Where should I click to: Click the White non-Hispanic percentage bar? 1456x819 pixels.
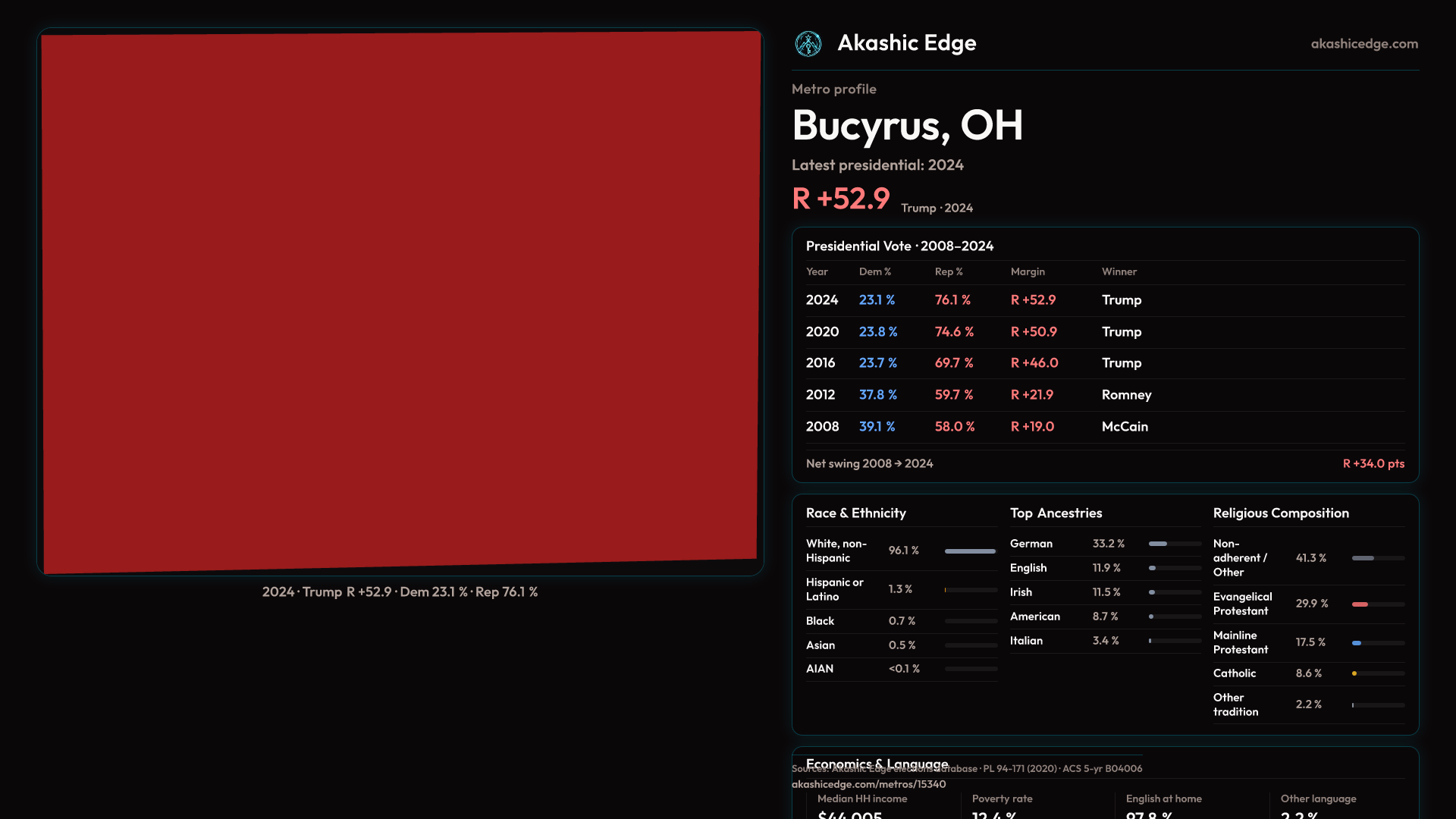pyautogui.click(x=970, y=551)
